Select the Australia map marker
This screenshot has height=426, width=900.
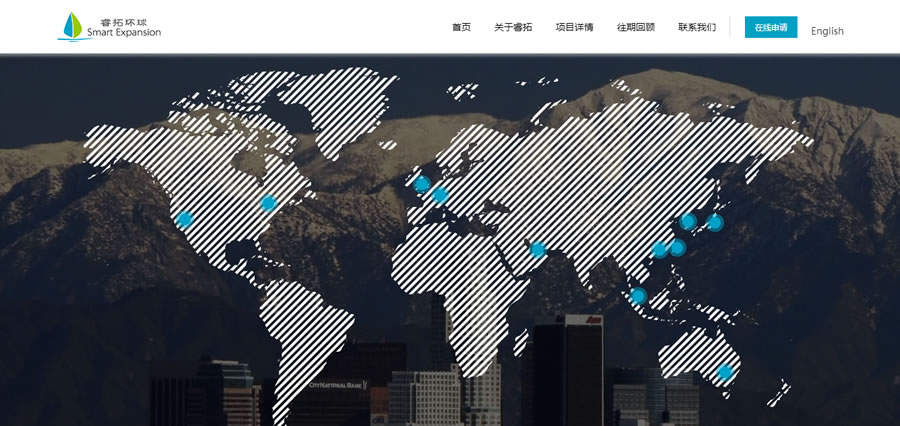[726, 373]
